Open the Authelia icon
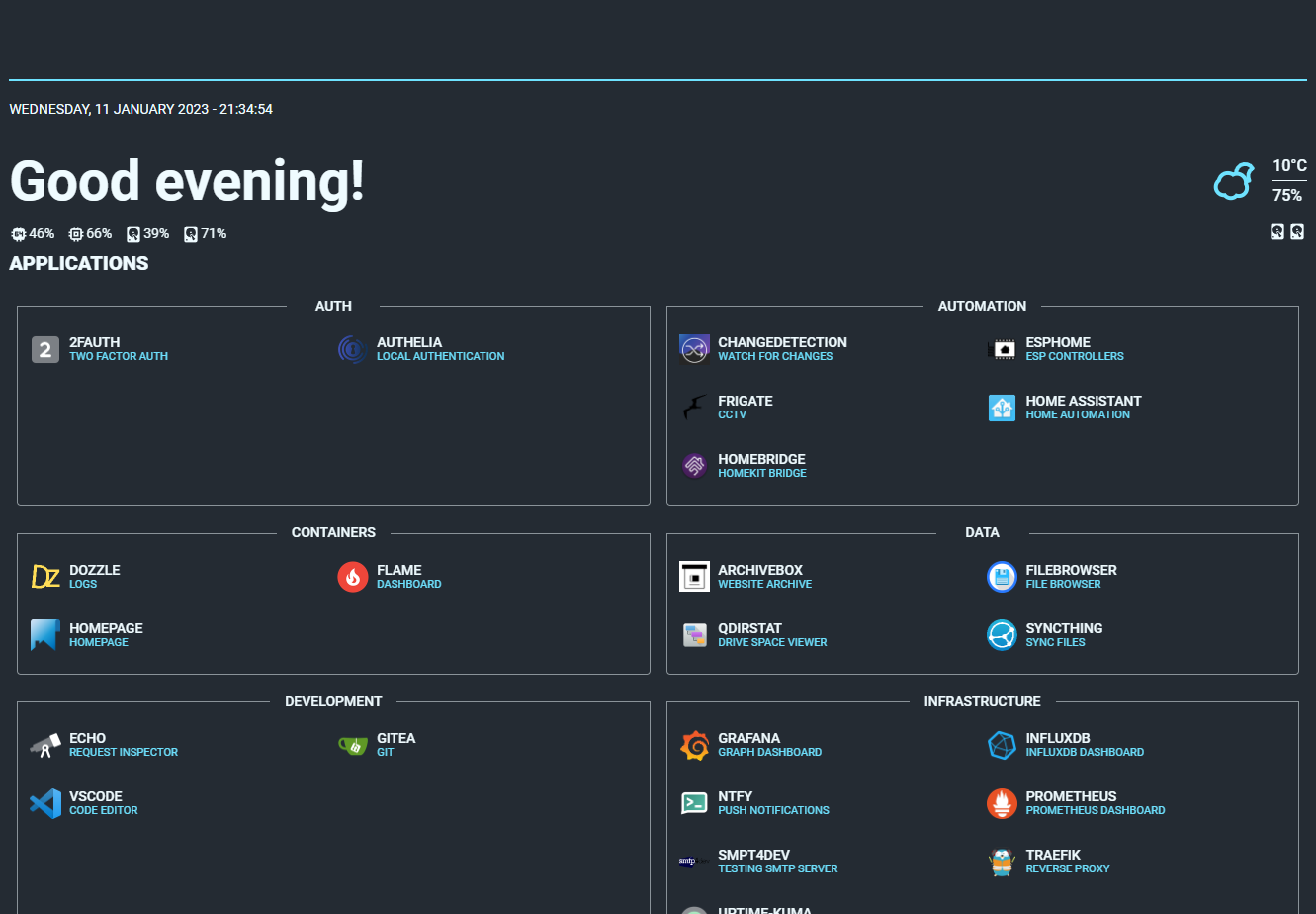Screen dimensions: 1316x914 tap(353, 349)
